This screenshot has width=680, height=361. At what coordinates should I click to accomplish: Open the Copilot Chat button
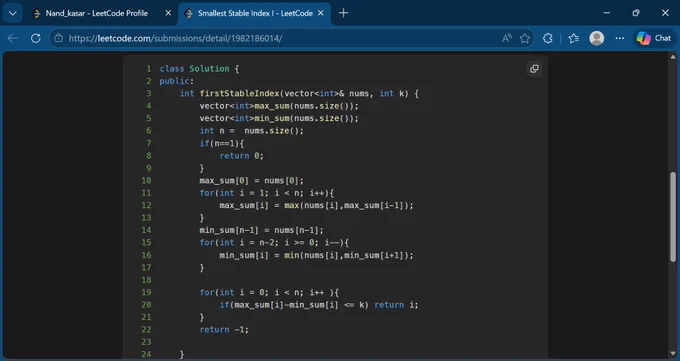coord(654,38)
